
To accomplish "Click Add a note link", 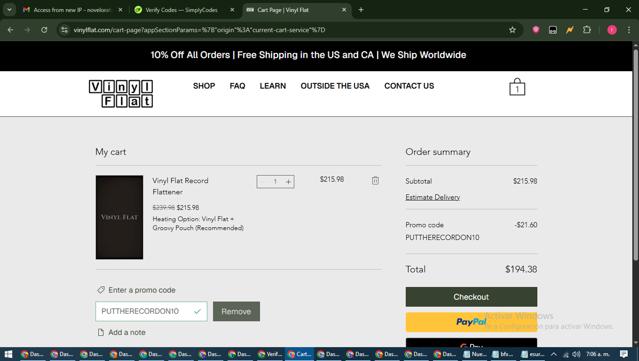I will click(x=127, y=332).
